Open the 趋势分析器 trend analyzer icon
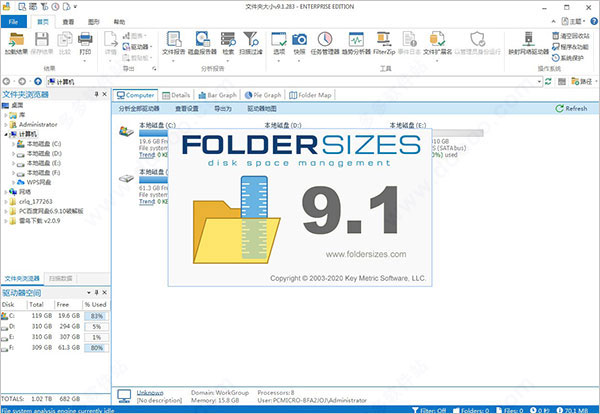The height and width of the screenshot is (414, 600). point(356,39)
